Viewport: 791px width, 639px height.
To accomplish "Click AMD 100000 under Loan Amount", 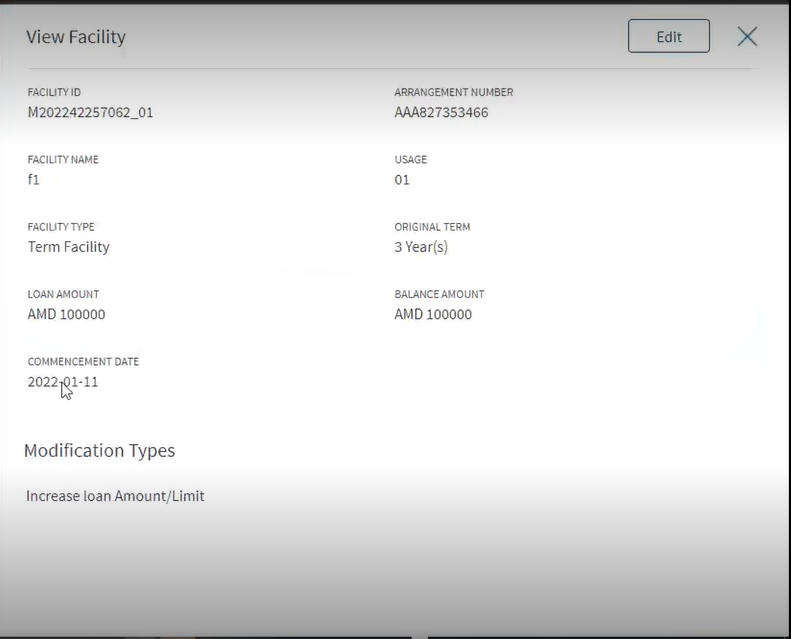I will click(x=67, y=314).
